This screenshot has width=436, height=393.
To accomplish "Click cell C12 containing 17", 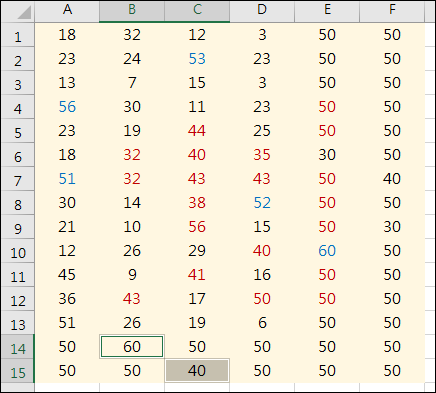I will coord(197,299).
